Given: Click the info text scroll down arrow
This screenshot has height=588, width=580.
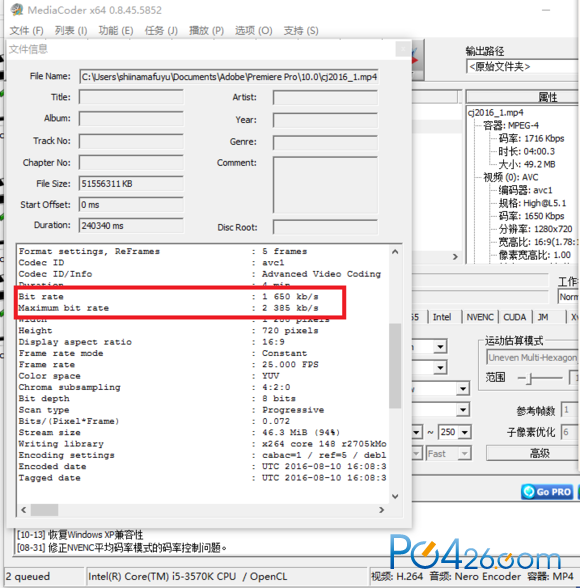Looking at the screenshot, I should coord(395,496).
